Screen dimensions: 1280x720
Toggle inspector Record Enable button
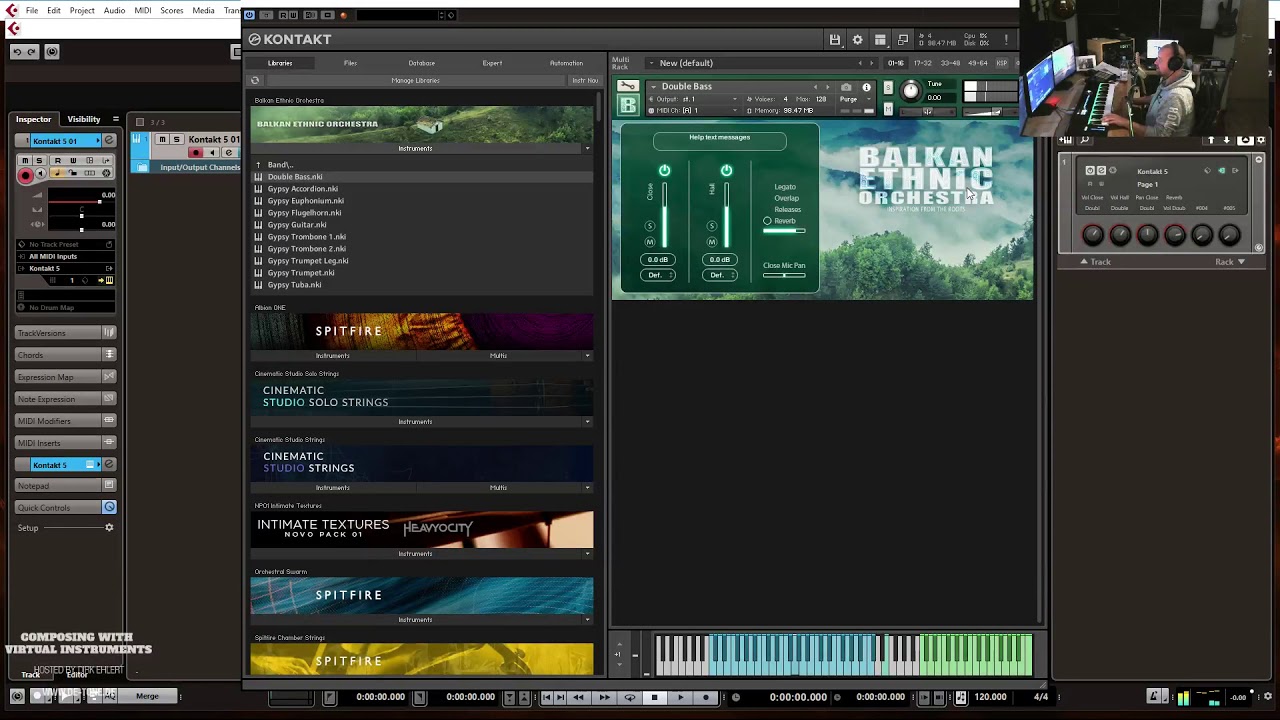coord(26,175)
